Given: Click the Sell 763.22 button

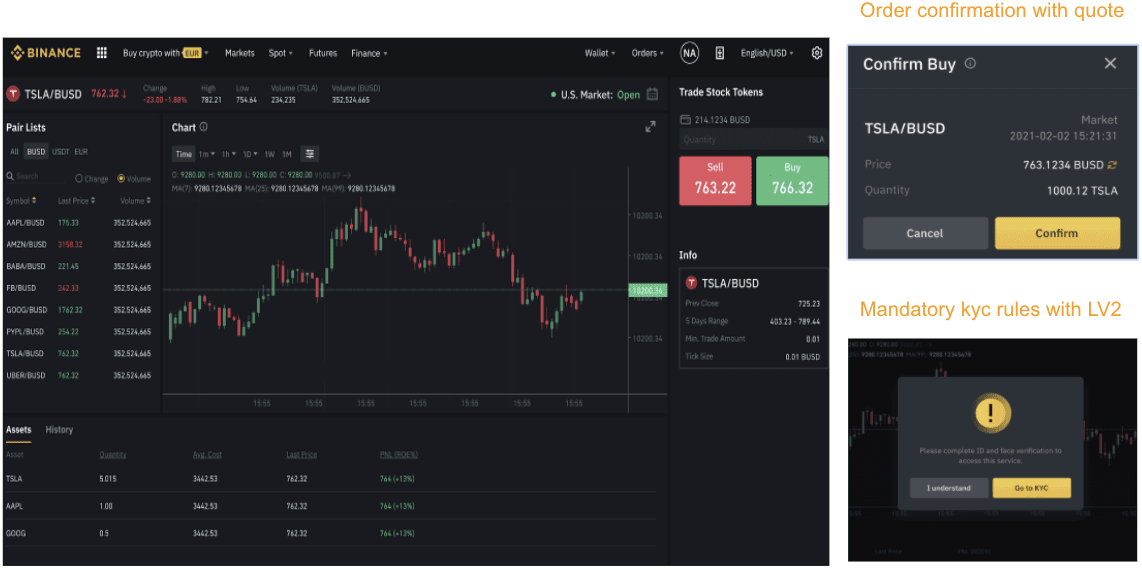Looking at the screenshot, I should tap(714, 181).
